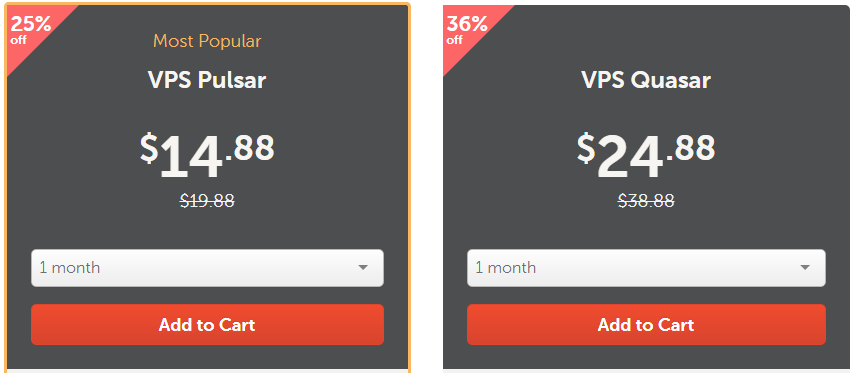
Task: Click the $24.88 discounted price
Action: coord(646,155)
